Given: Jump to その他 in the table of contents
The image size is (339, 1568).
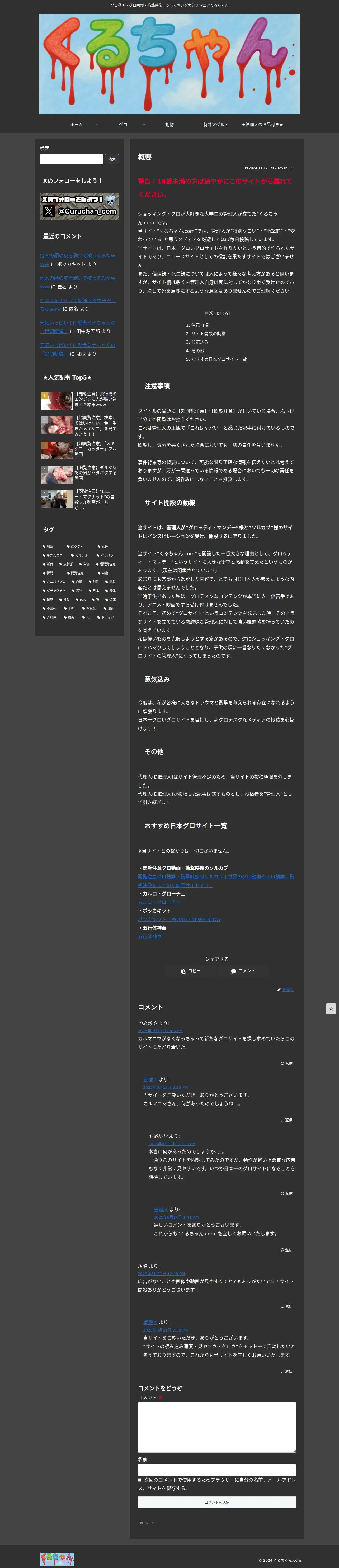Looking at the screenshot, I should [198, 350].
